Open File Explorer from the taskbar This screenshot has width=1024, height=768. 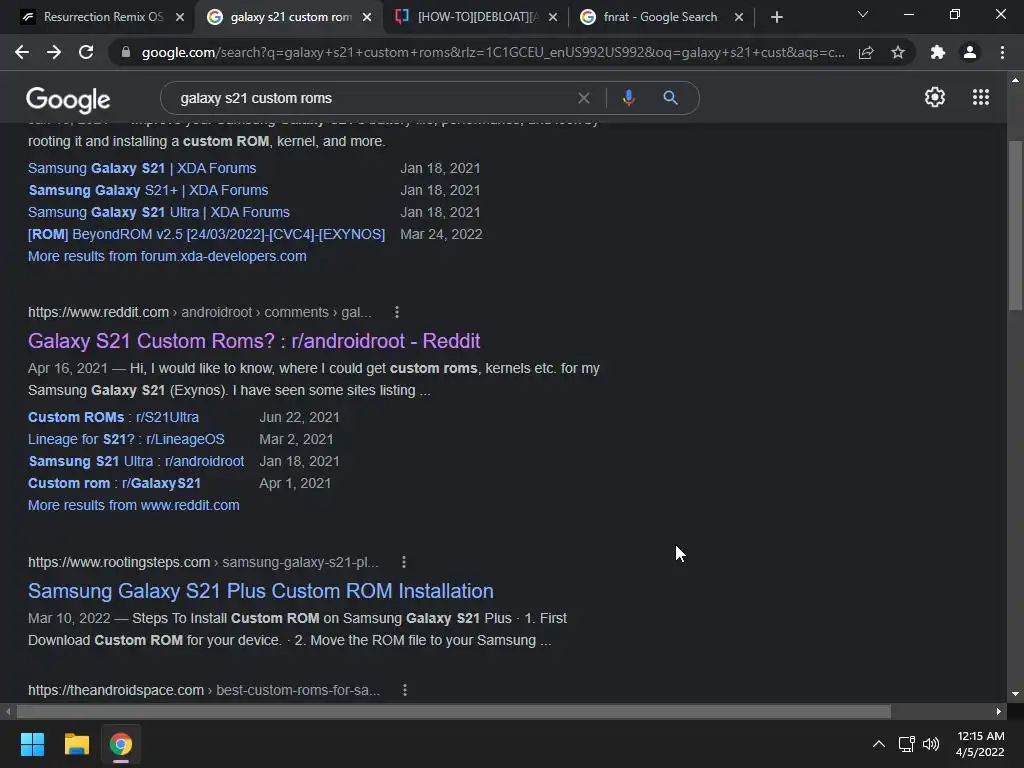tap(76, 744)
